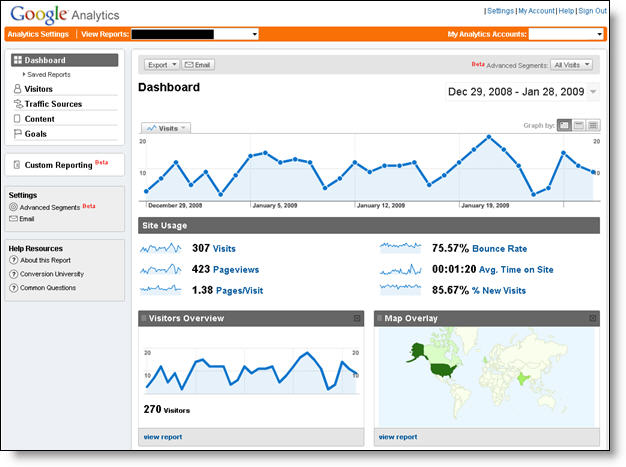Click the Bounce Rate sparkline thumbnail
Image resolution: width=626 pixels, height=467 pixels.
400,248
